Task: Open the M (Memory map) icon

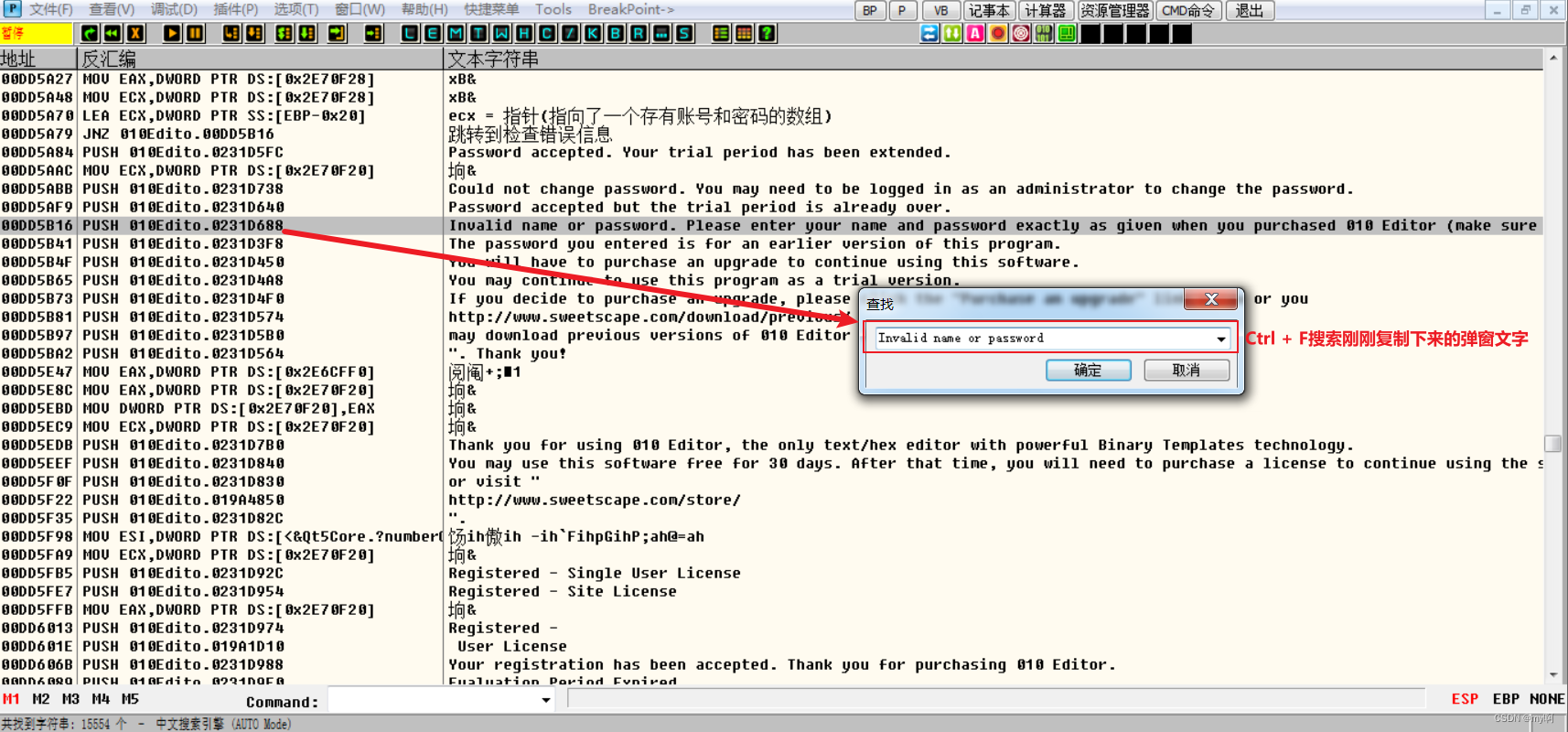Action: click(x=456, y=34)
